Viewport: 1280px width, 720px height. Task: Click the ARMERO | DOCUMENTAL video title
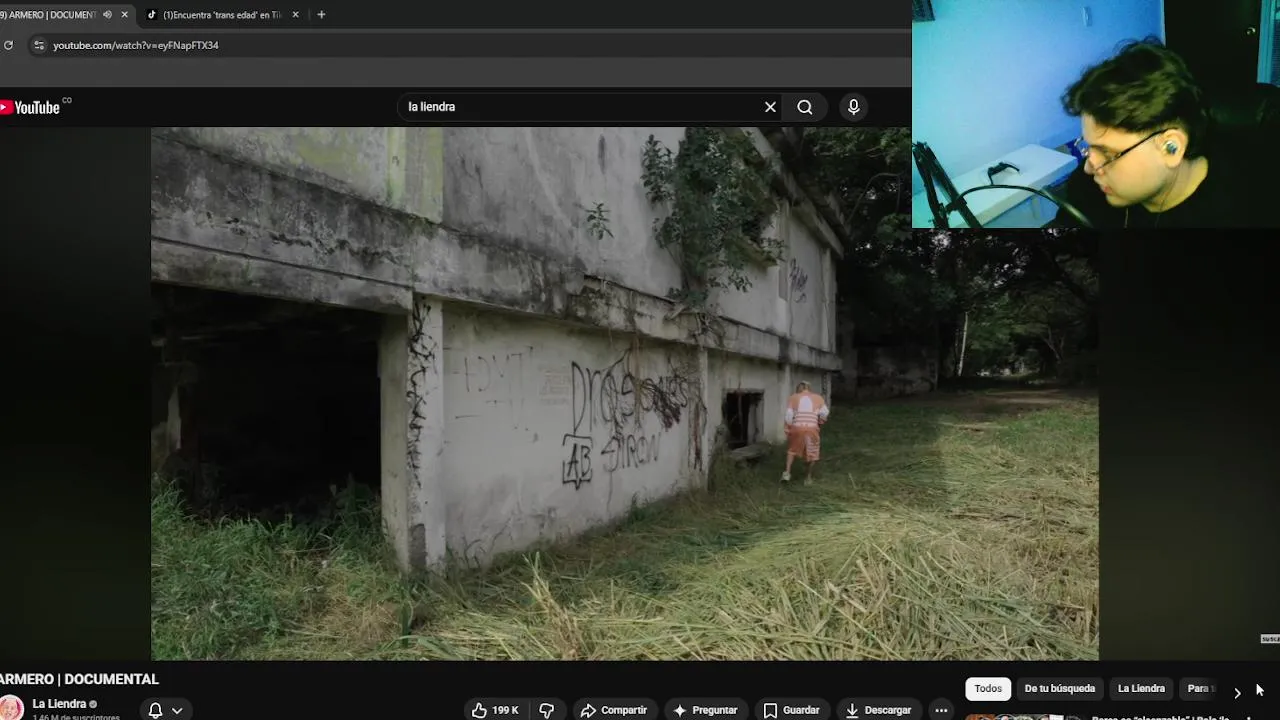pyautogui.click(x=79, y=679)
